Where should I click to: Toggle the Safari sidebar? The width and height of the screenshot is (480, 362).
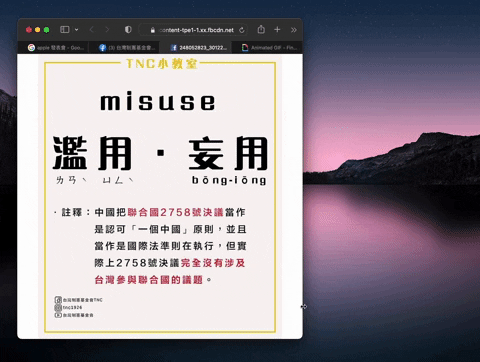tap(64, 30)
